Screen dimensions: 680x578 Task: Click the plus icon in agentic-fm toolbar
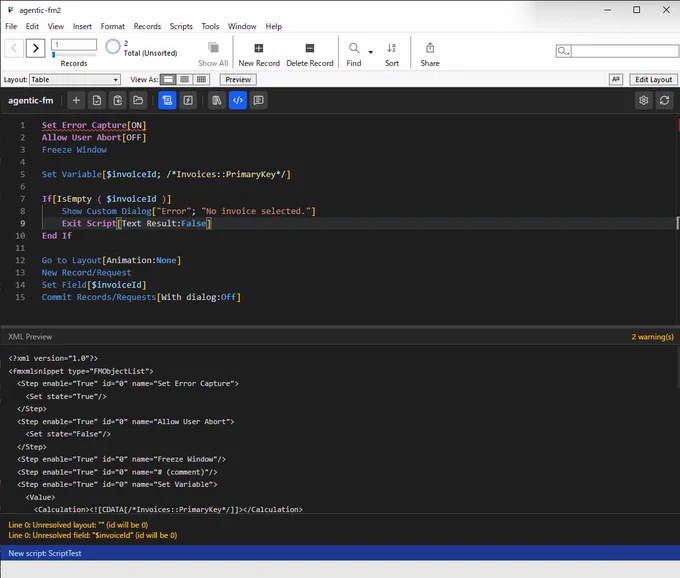point(76,101)
